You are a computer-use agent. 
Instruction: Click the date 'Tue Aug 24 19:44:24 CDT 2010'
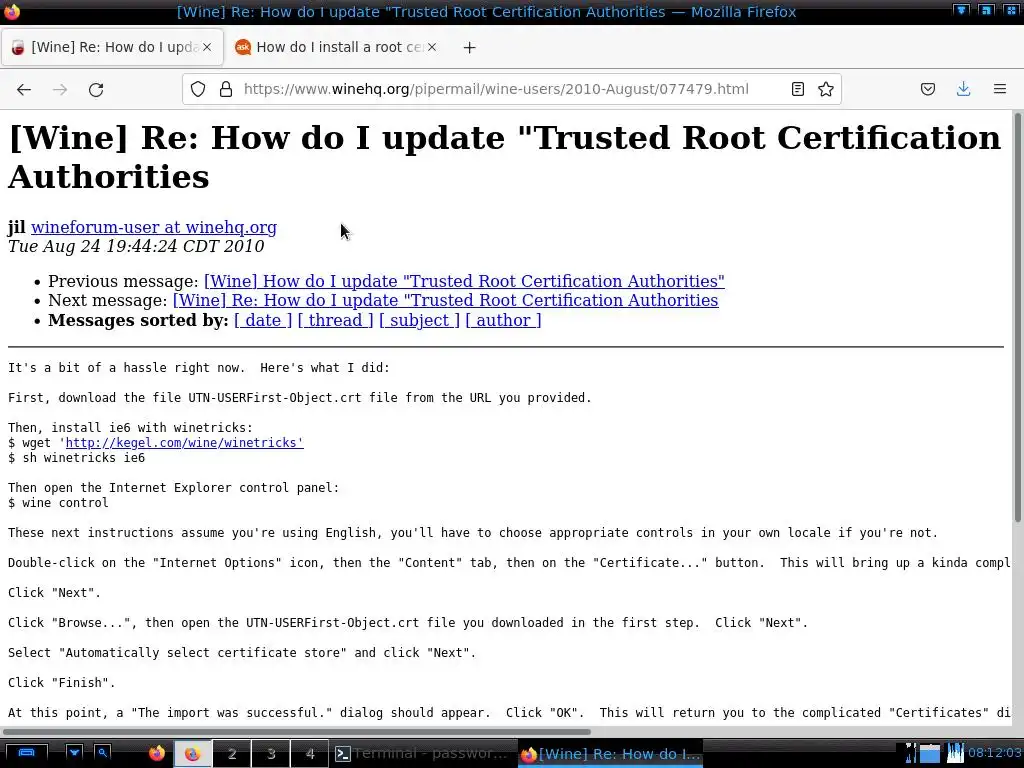point(136,246)
